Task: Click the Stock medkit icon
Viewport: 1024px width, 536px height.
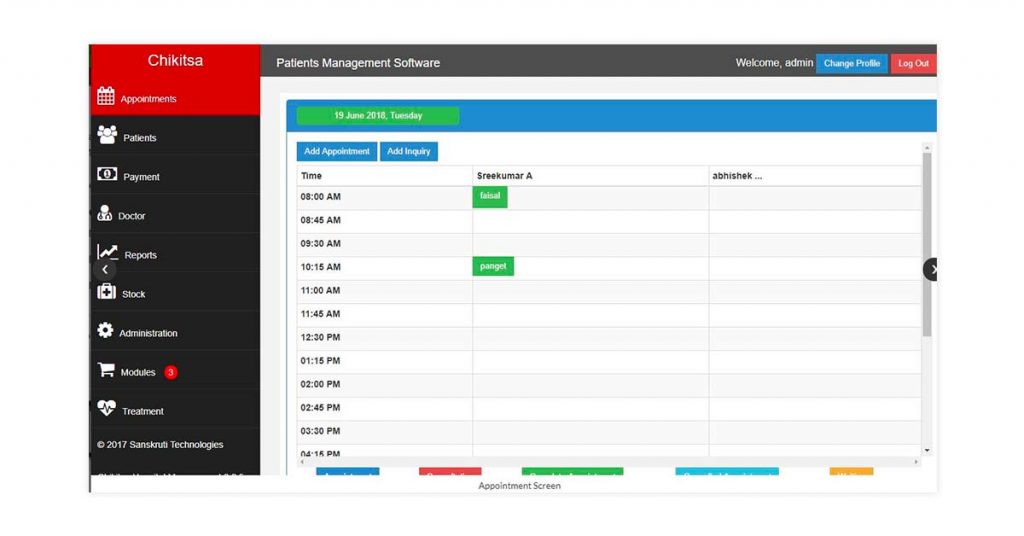Action: point(106,291)
